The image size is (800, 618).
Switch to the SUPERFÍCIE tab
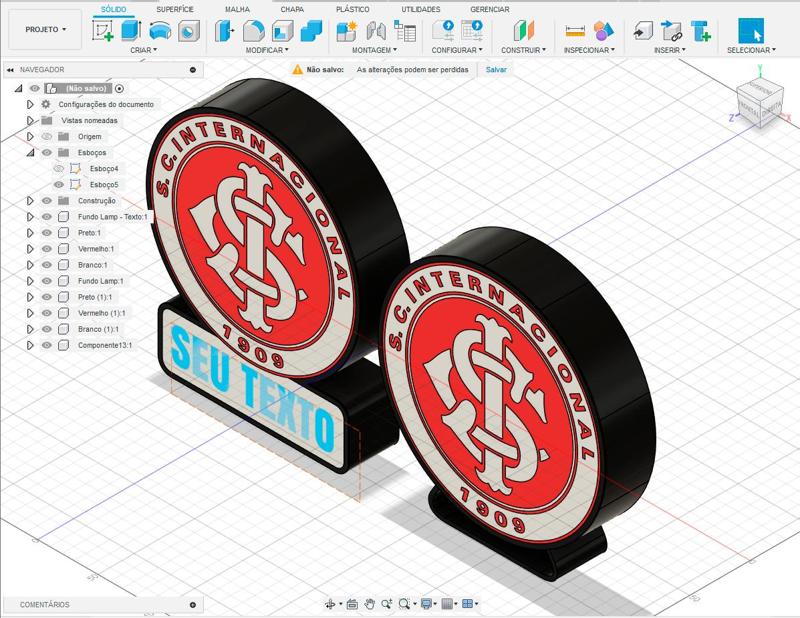[175, 9]
